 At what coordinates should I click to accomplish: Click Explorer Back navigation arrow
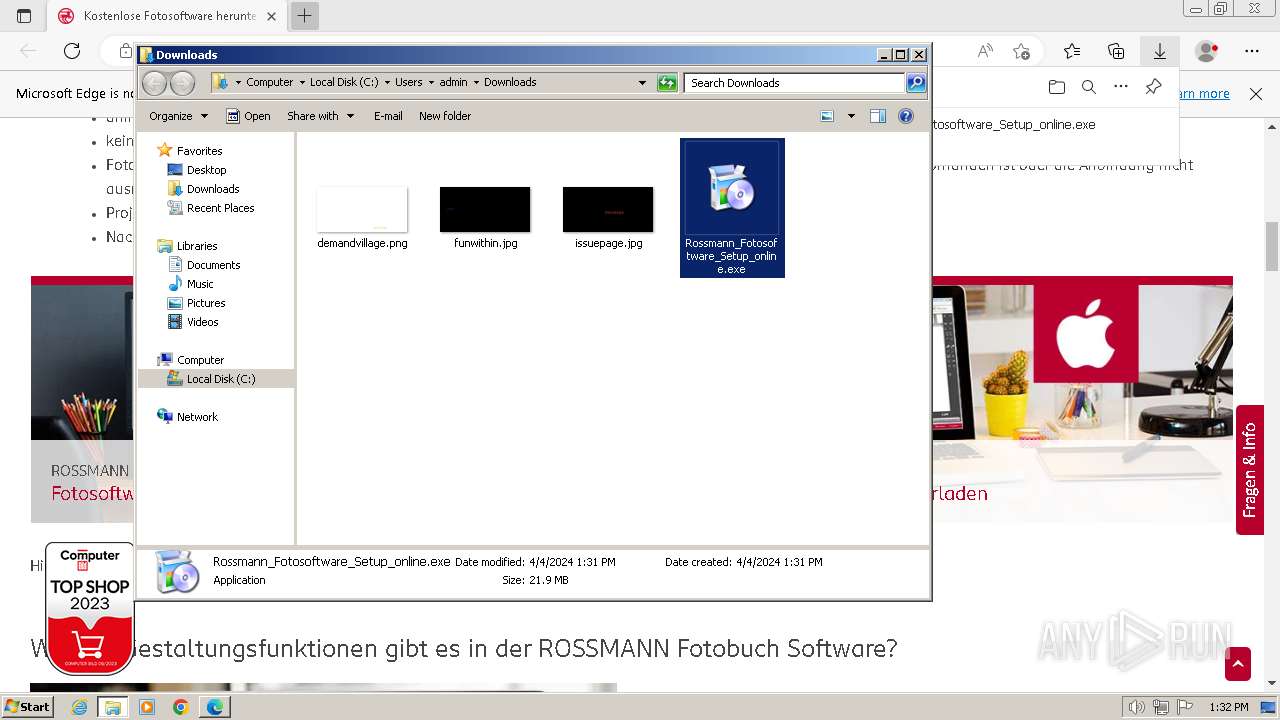tap(154, 83)
